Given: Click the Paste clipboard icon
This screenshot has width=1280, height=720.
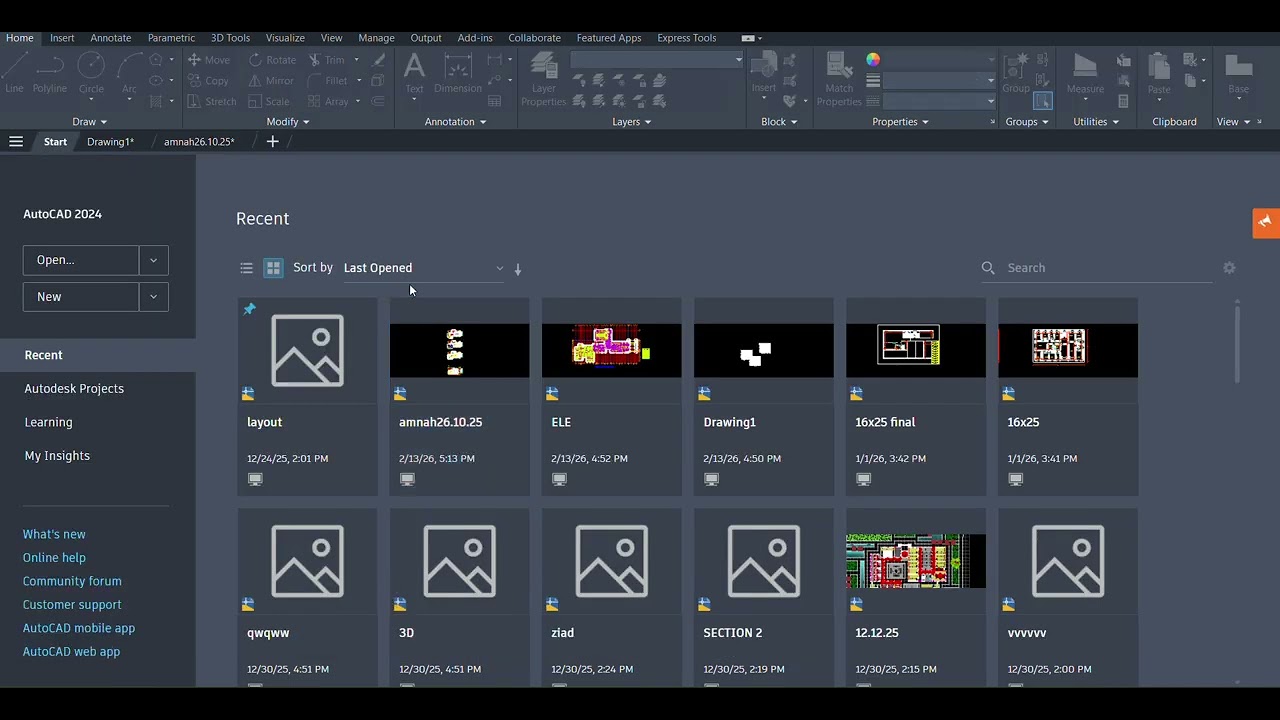Looking at the screenshot, I should 1159,73.
